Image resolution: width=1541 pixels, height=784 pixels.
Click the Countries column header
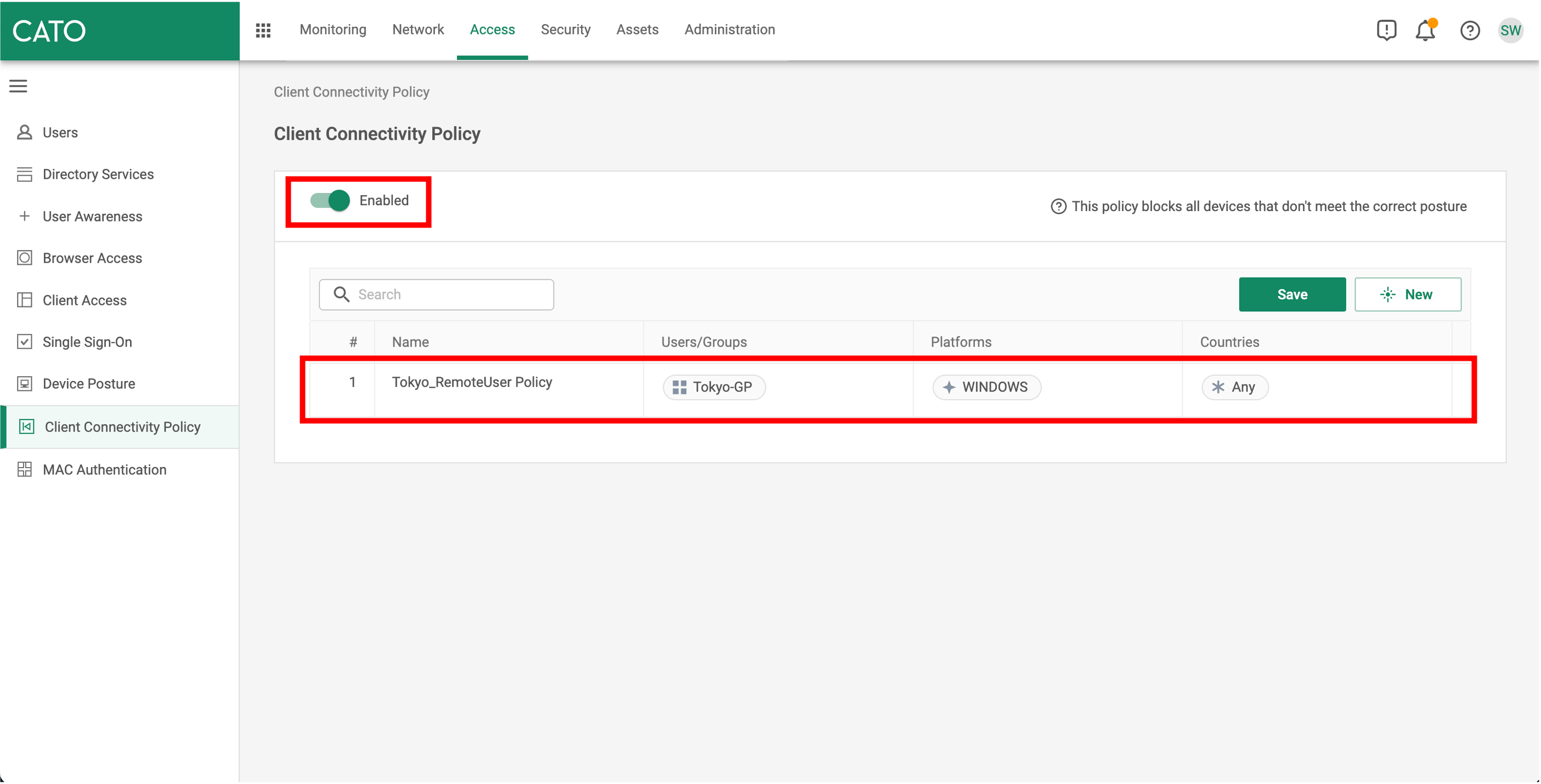coord(1229,342)
